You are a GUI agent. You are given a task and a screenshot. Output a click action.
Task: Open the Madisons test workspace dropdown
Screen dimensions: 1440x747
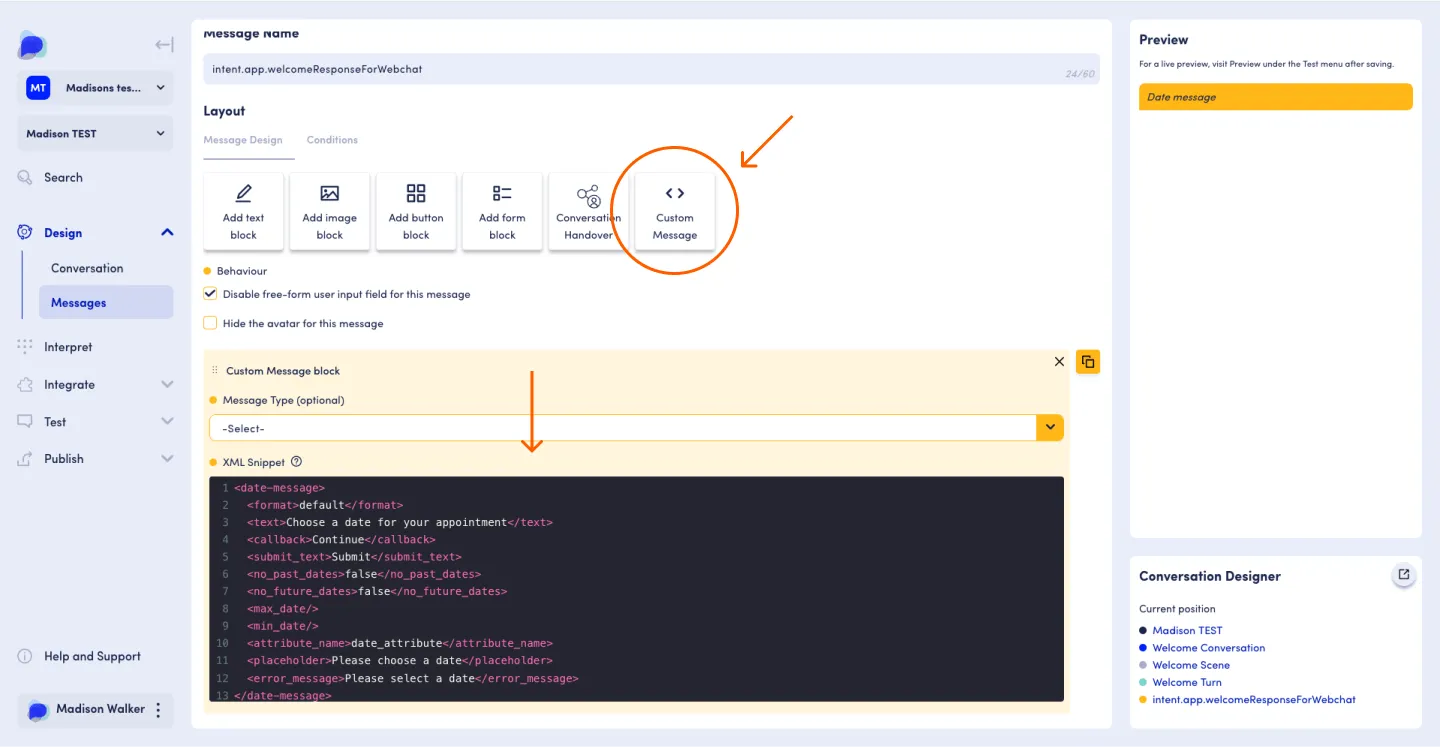click(95, 88)
